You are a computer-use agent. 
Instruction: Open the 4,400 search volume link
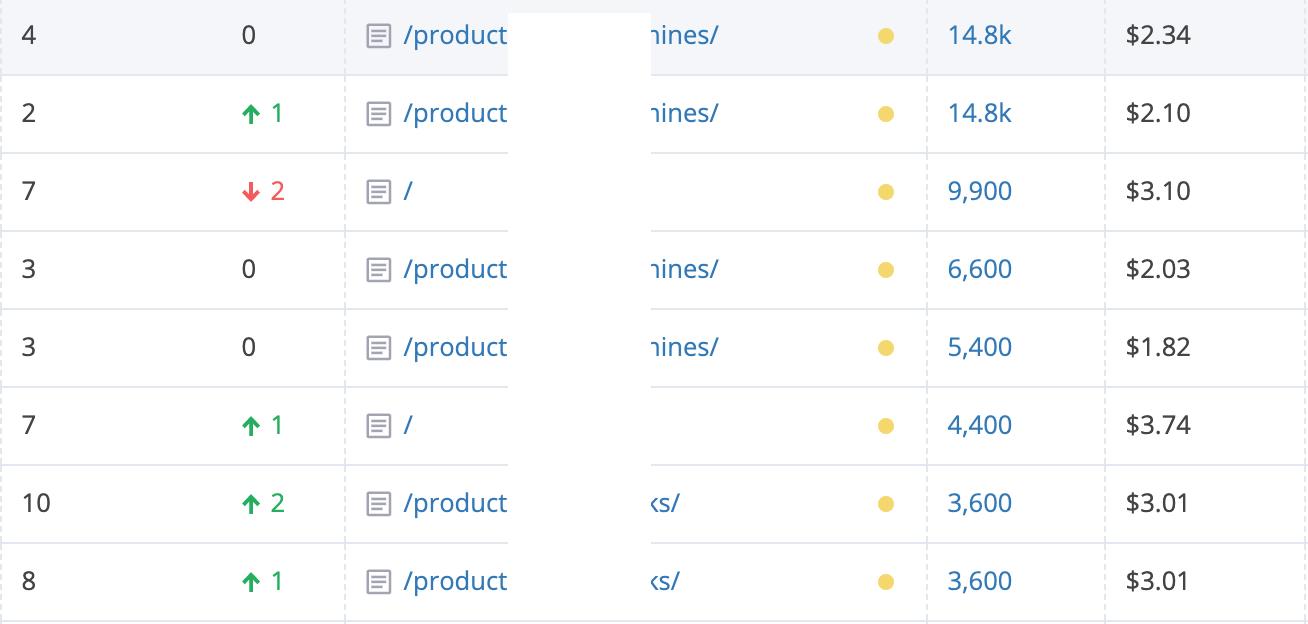click(x=979, y=425)
